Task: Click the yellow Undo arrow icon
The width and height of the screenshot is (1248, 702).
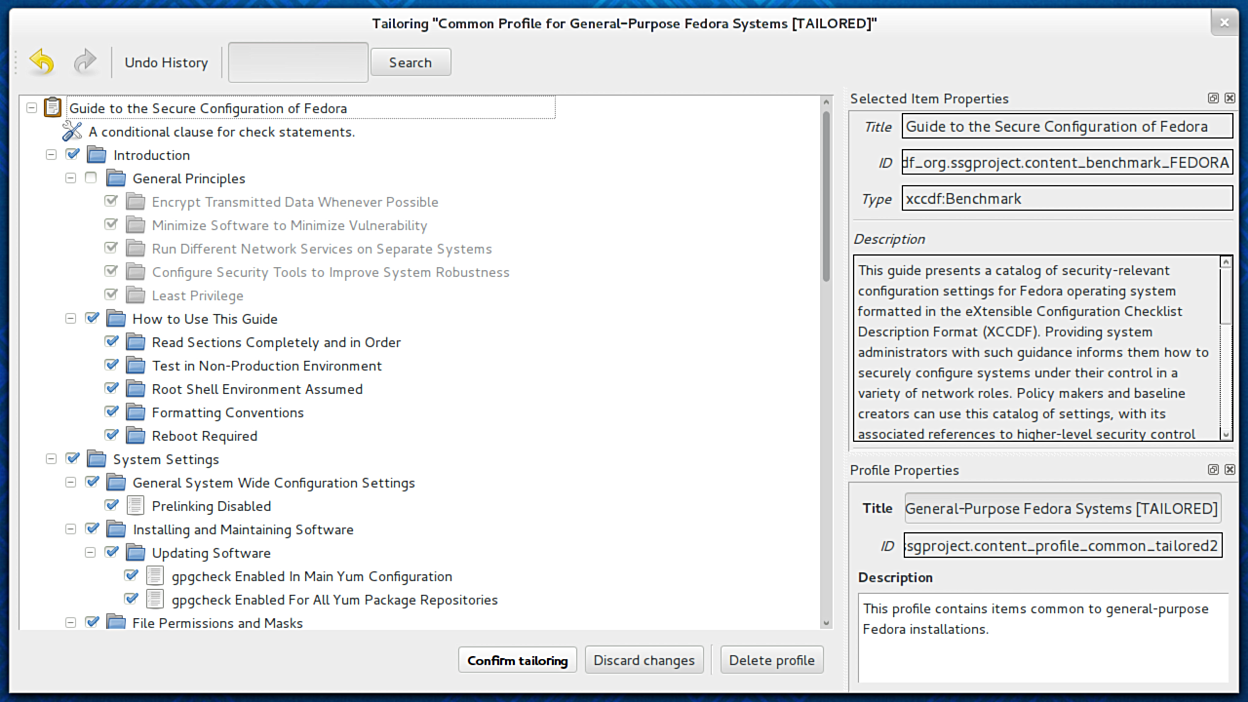Action: click(x=42, y=62)
